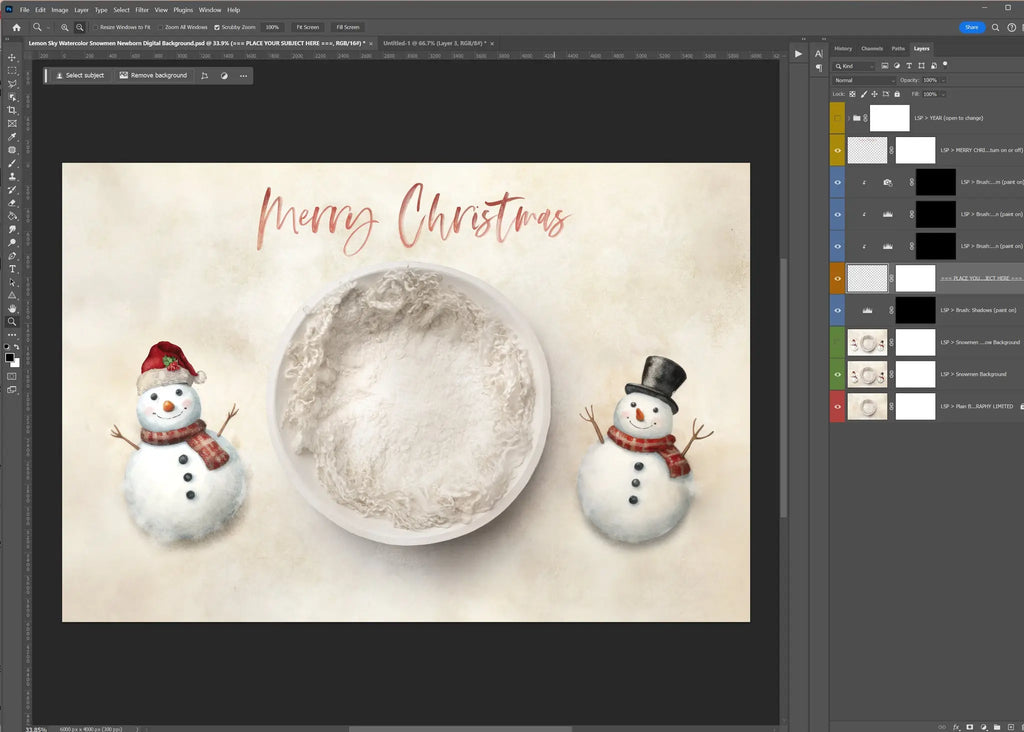Switch to the Channels panel tab
The width and height of the screenshot is (1024, 732).
coord(872,48)
